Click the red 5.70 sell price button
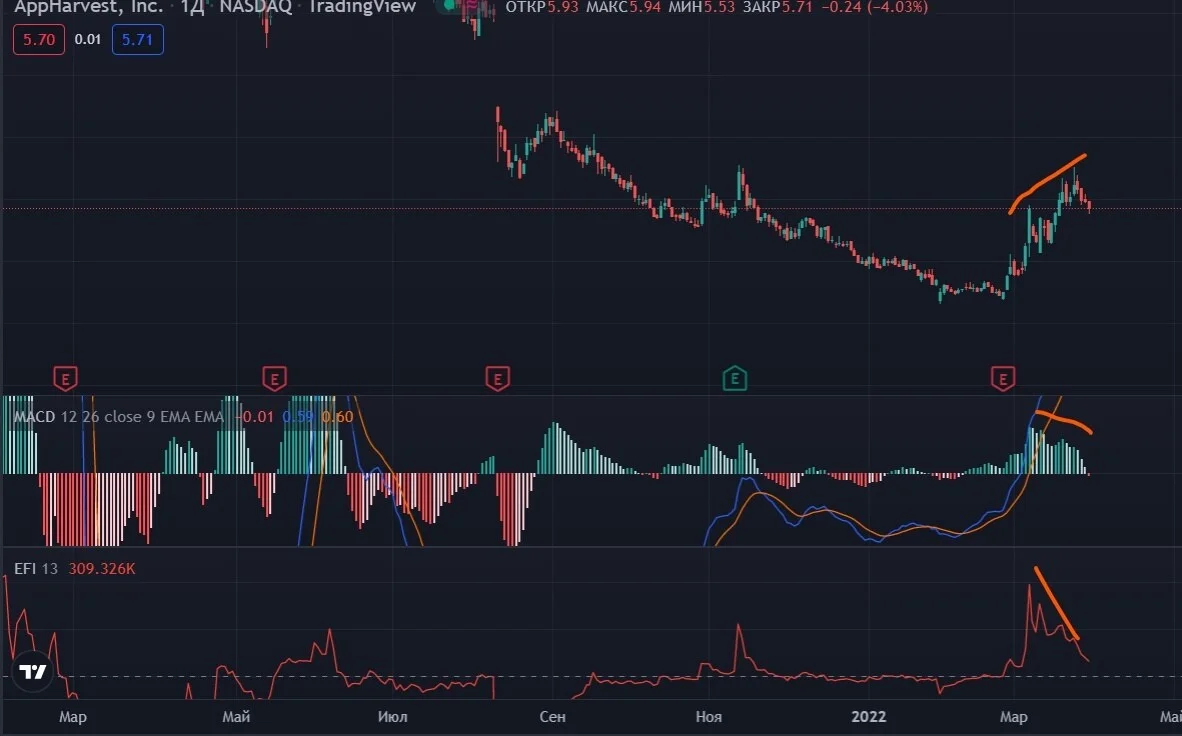 click(x=38, y=39)
